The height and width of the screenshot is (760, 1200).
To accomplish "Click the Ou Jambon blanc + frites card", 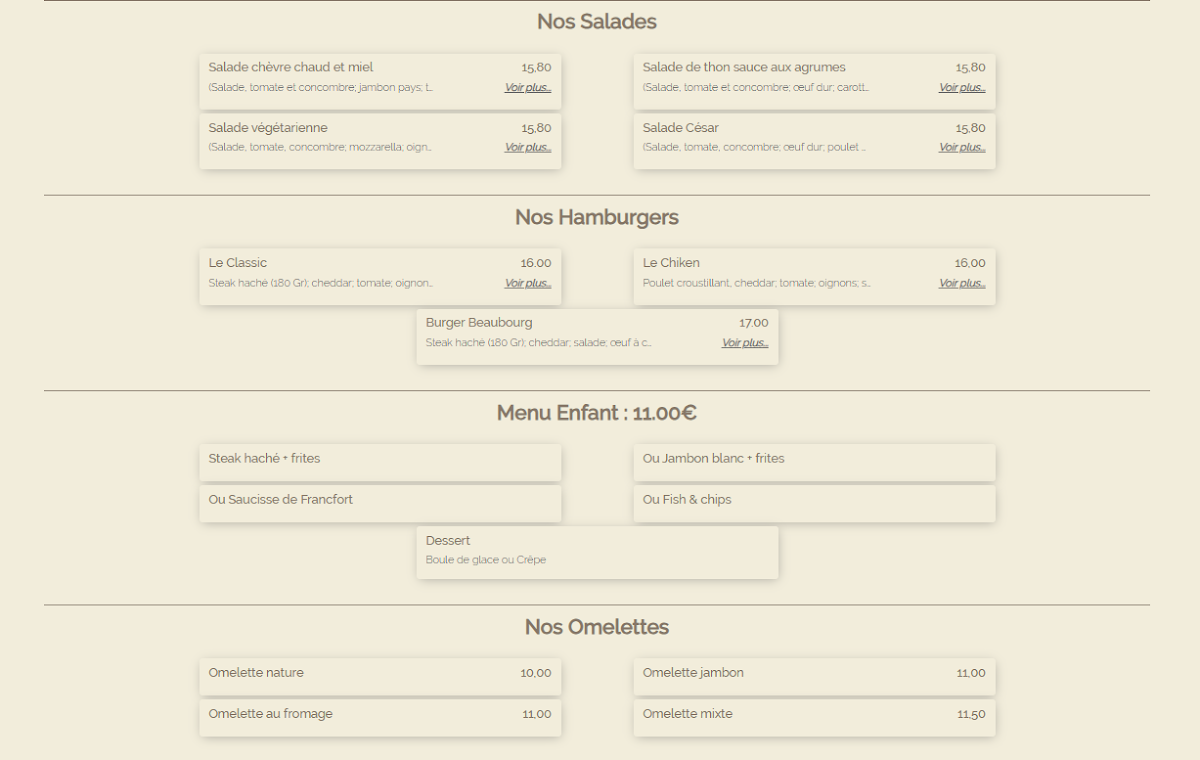I will click(814, 462).
